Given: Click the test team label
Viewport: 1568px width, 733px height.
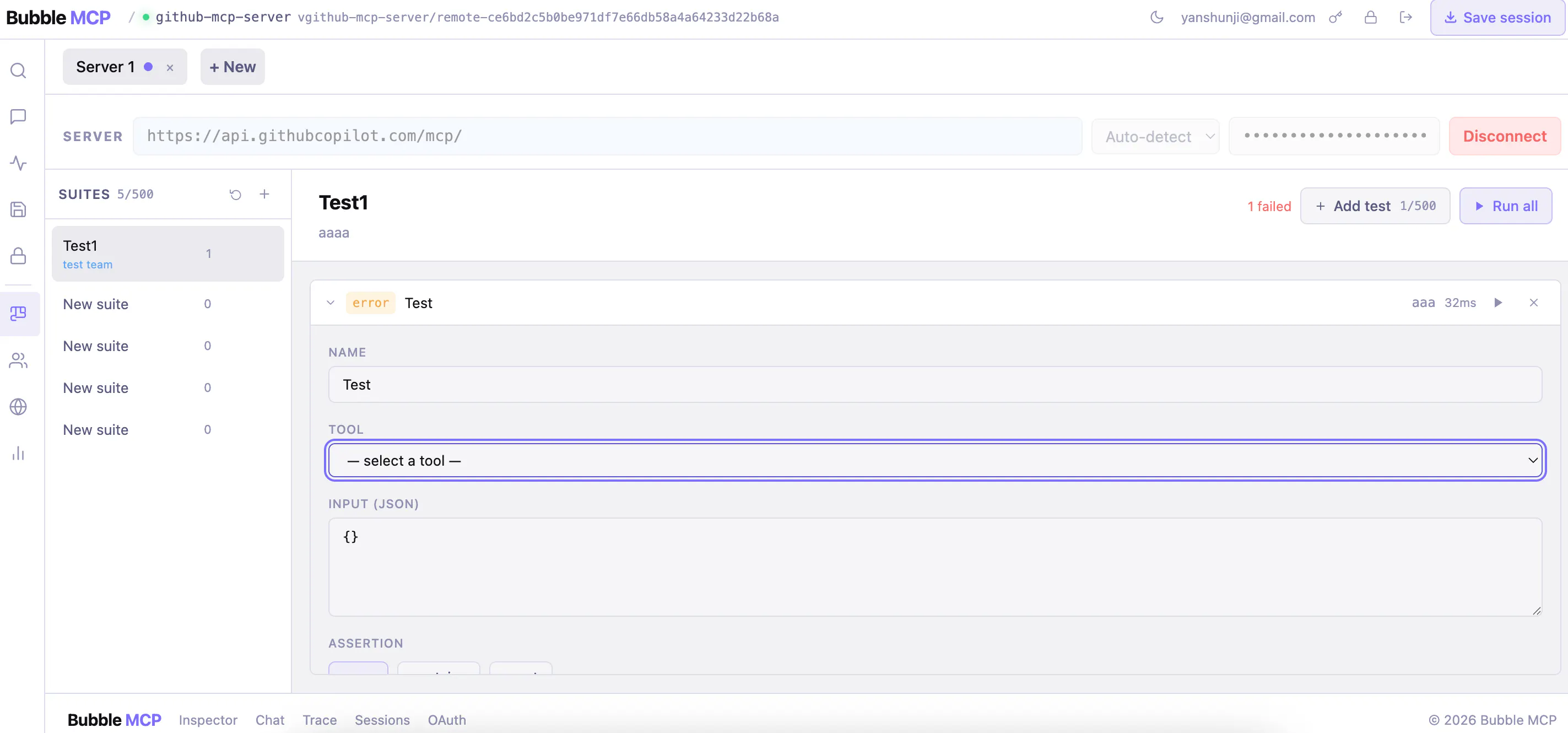Looking at the screenshot, I should [x=88, y=265].
